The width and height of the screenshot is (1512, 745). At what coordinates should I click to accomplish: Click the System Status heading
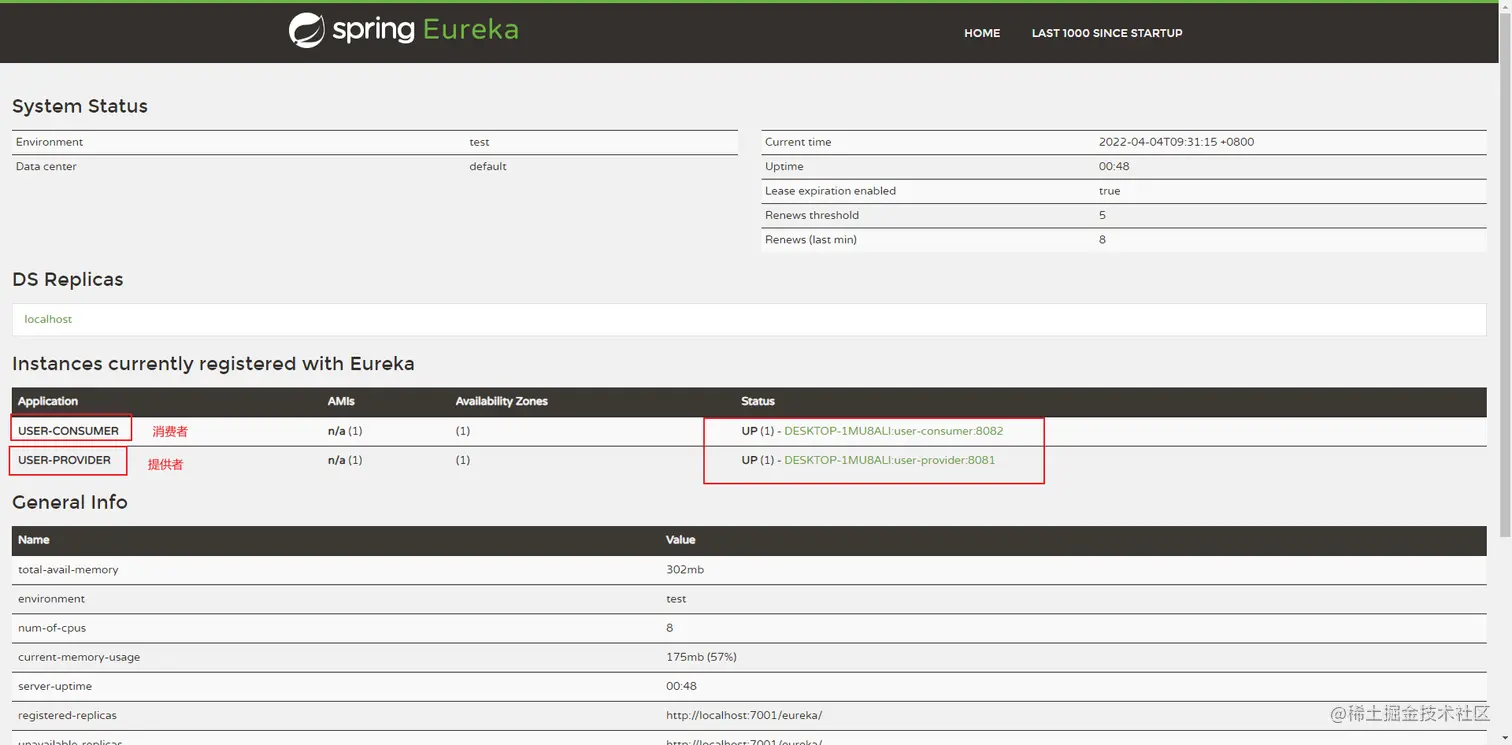click(x=80, y=106)
